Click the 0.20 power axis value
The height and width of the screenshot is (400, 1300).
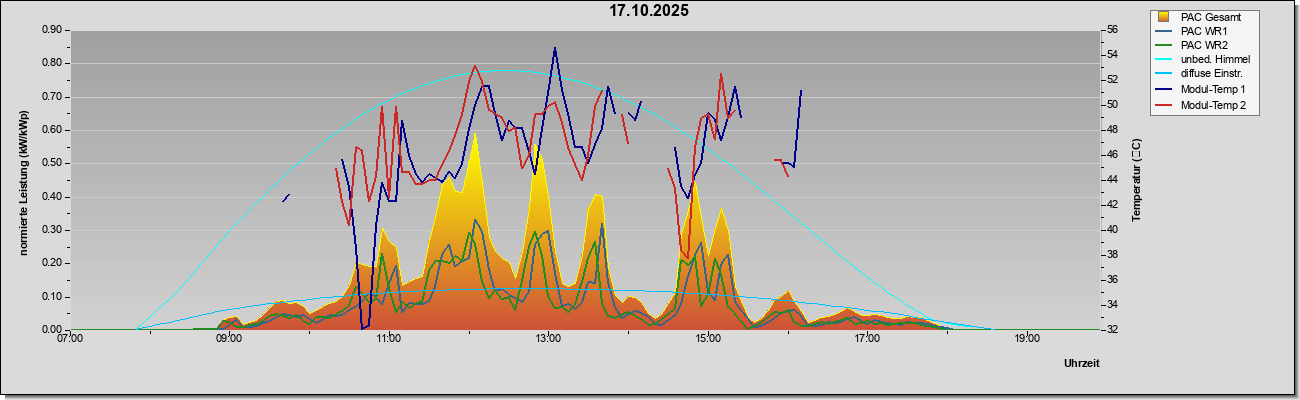tap(52, 263)
